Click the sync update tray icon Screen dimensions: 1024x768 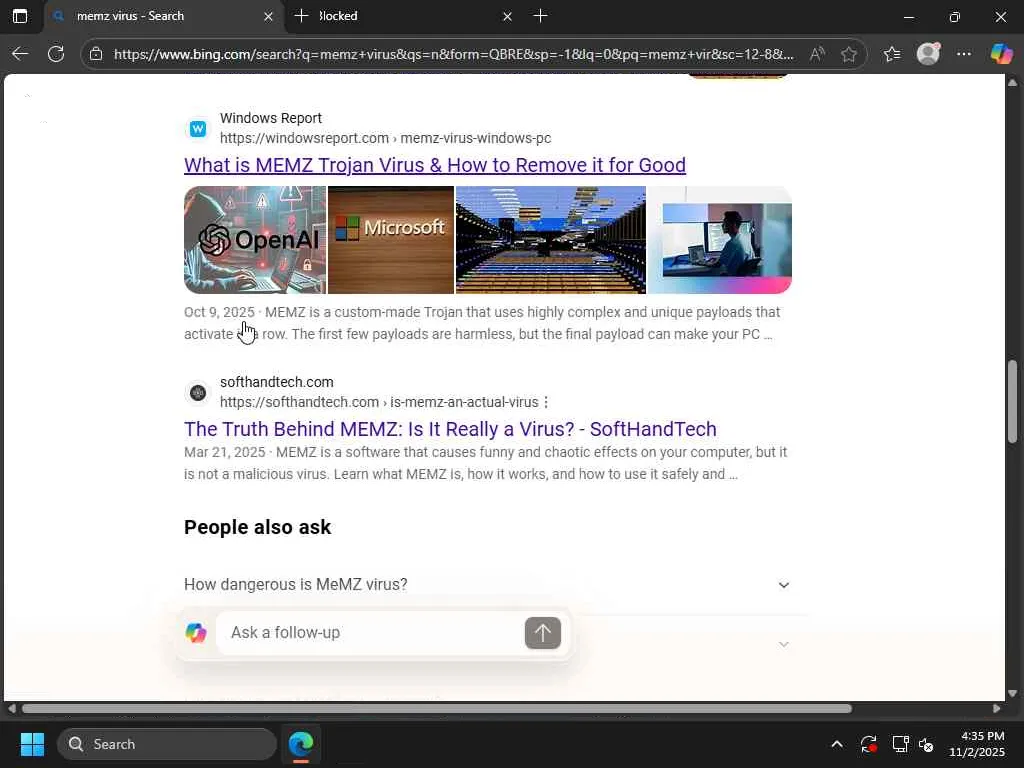tap(869, 744)
